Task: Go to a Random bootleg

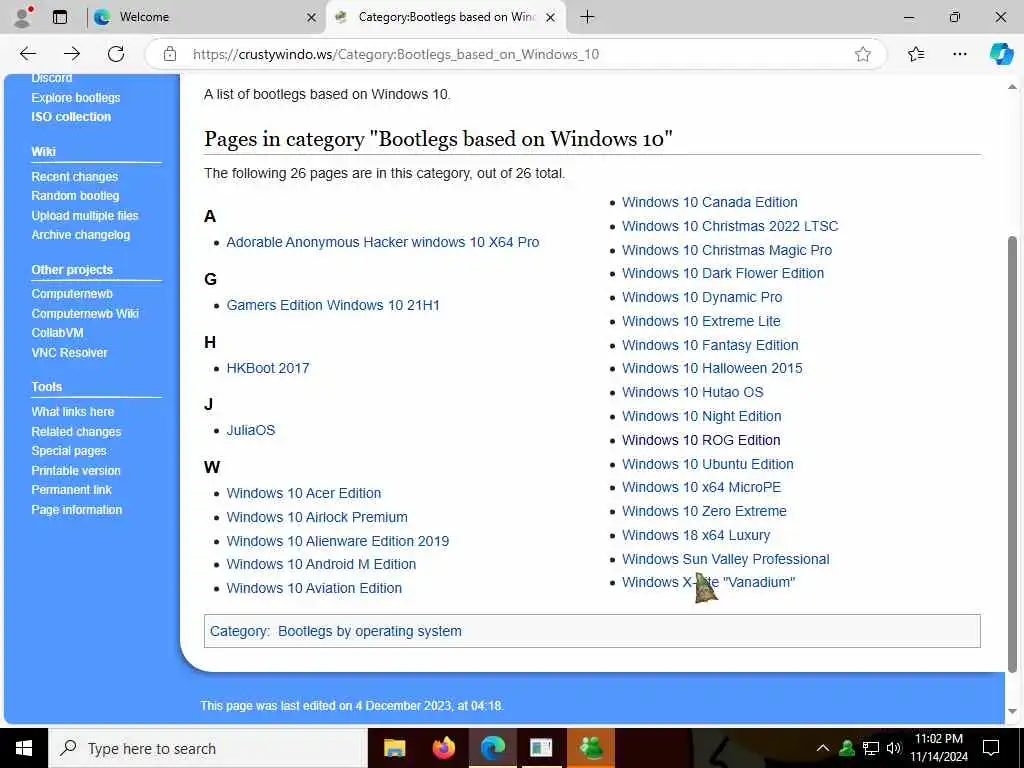Action: 75,196
